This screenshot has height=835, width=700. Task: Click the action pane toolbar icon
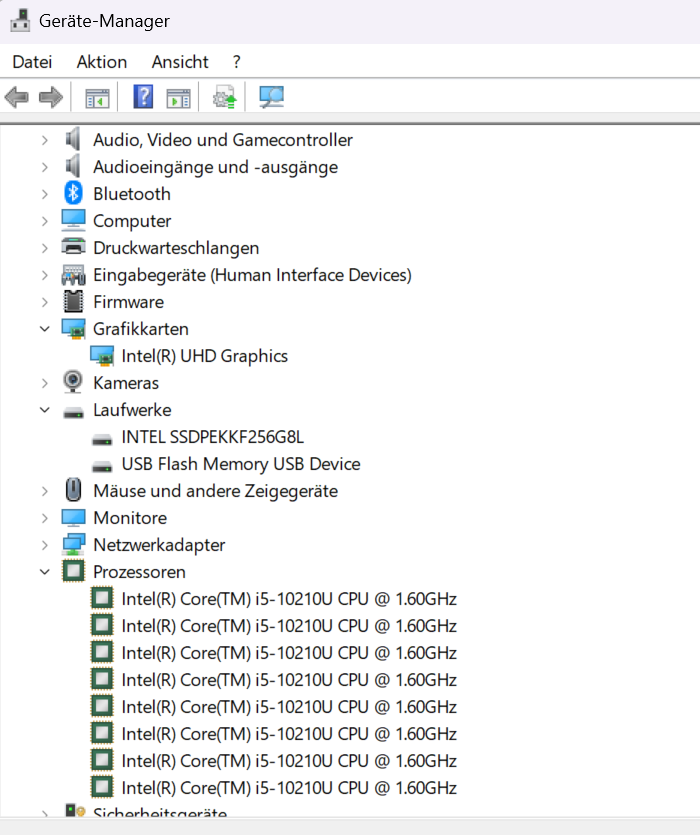point(178,98)
